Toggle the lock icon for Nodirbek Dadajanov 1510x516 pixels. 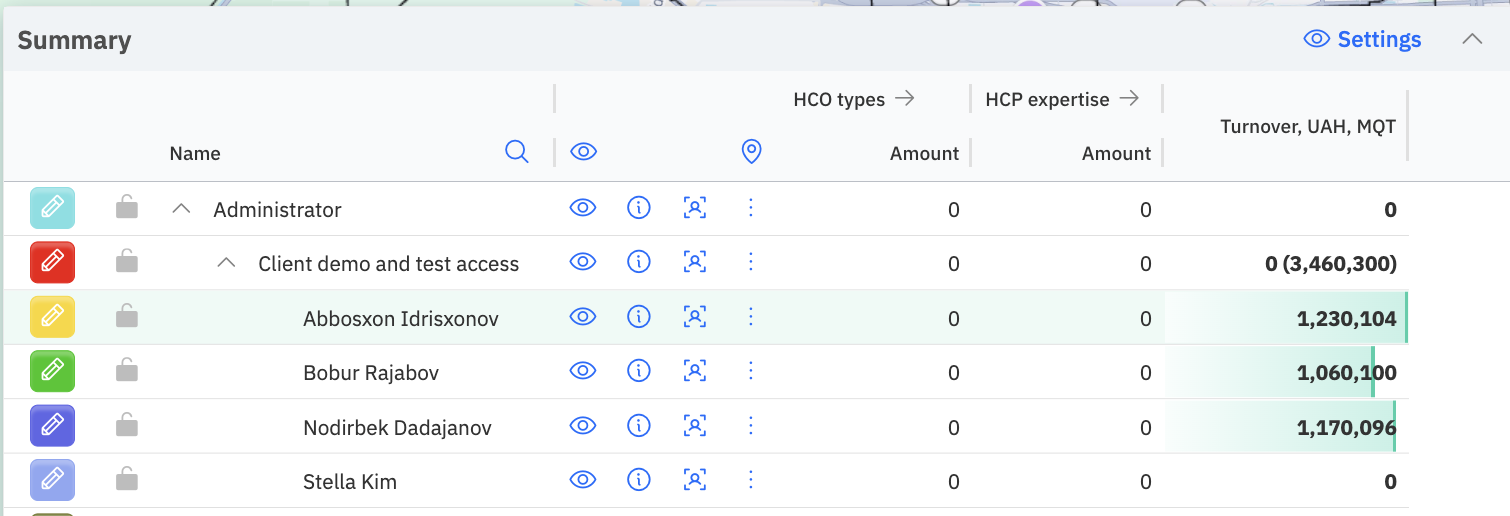(126, 425)
